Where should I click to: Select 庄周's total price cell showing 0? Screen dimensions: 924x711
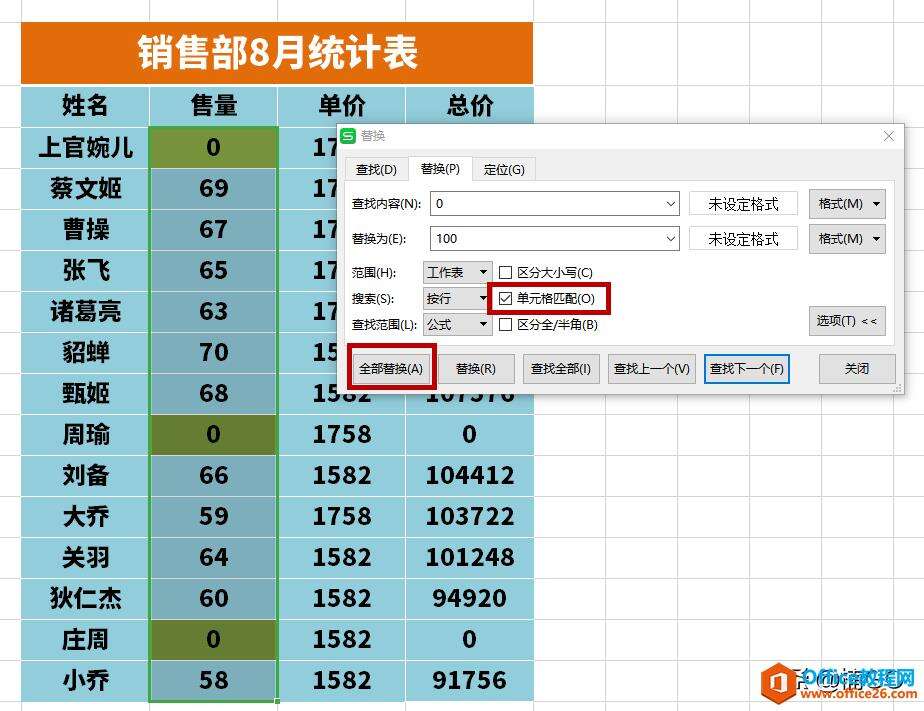[470, 639]
